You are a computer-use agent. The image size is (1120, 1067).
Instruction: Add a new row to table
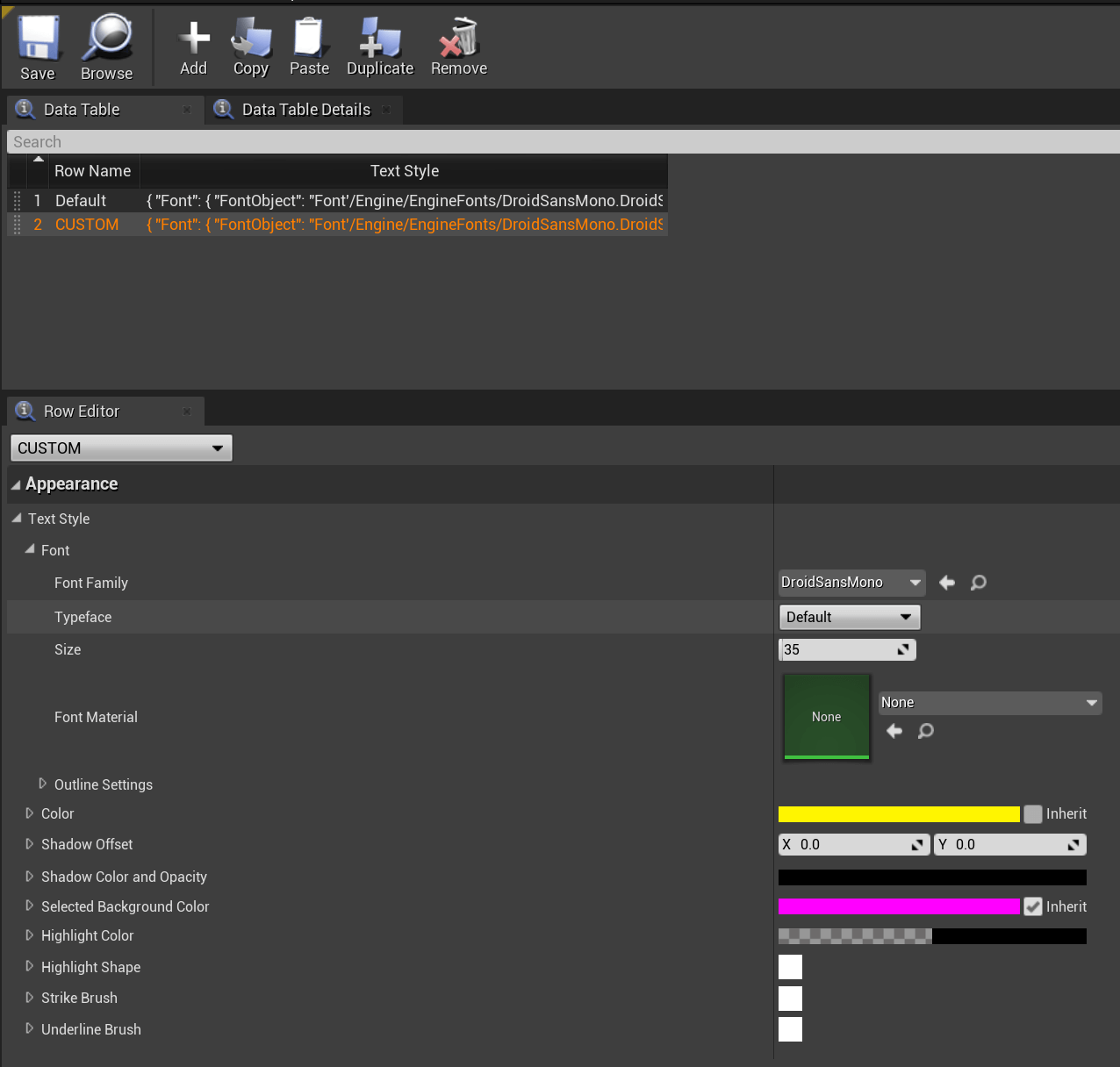coord(194,48)
